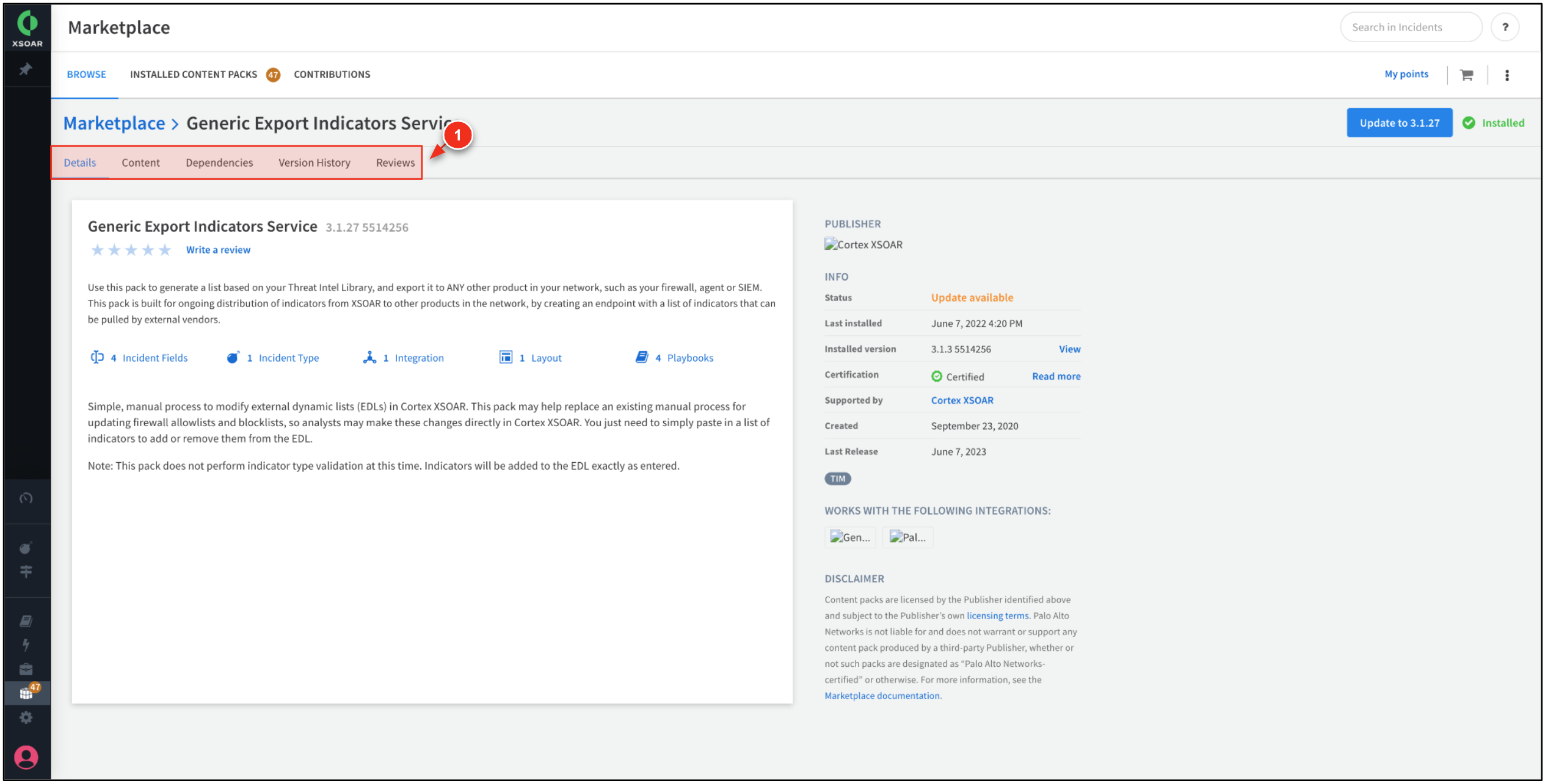Open the Cortex XSOAR supported-by link

pos(962,401)
